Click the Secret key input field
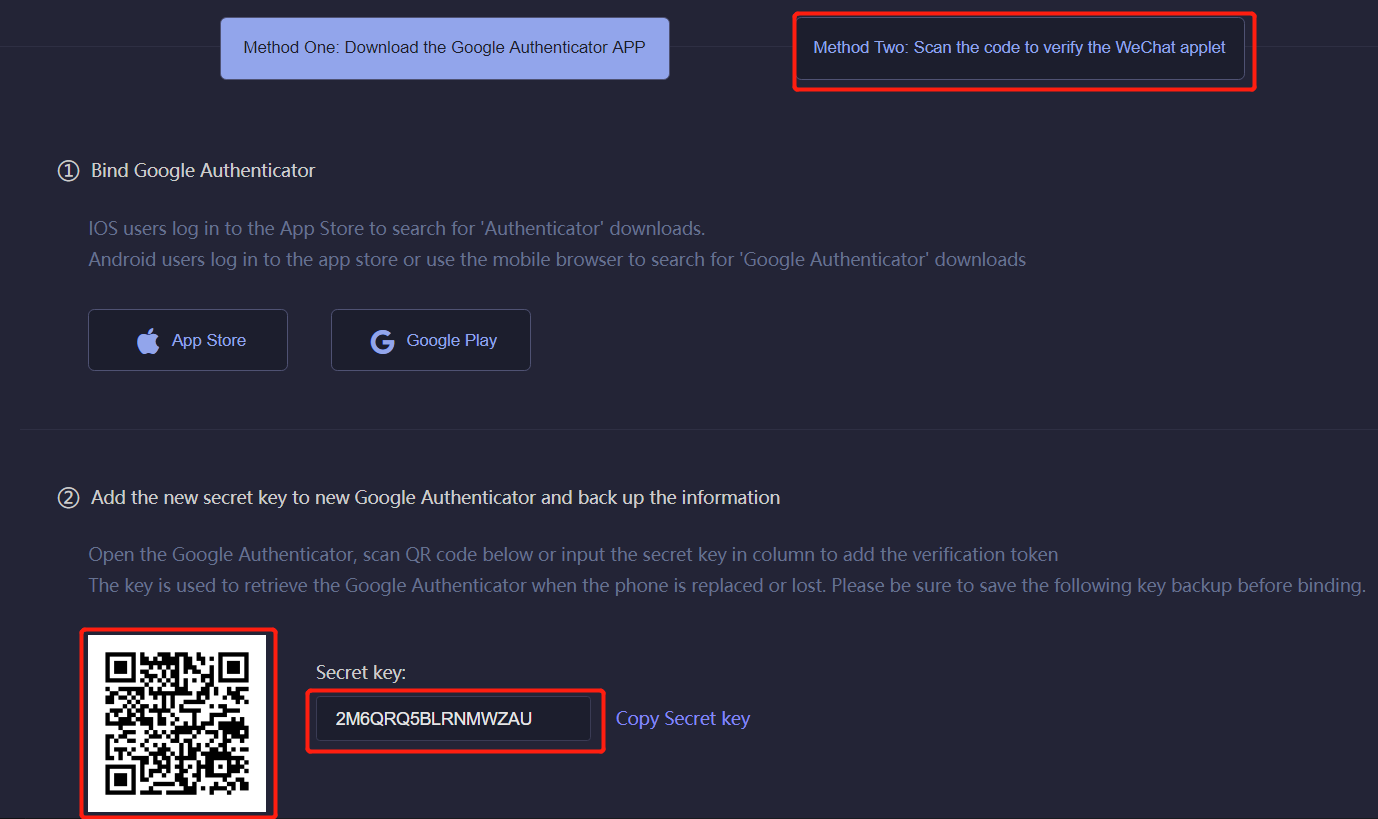1378x819 pixels. 453,719
